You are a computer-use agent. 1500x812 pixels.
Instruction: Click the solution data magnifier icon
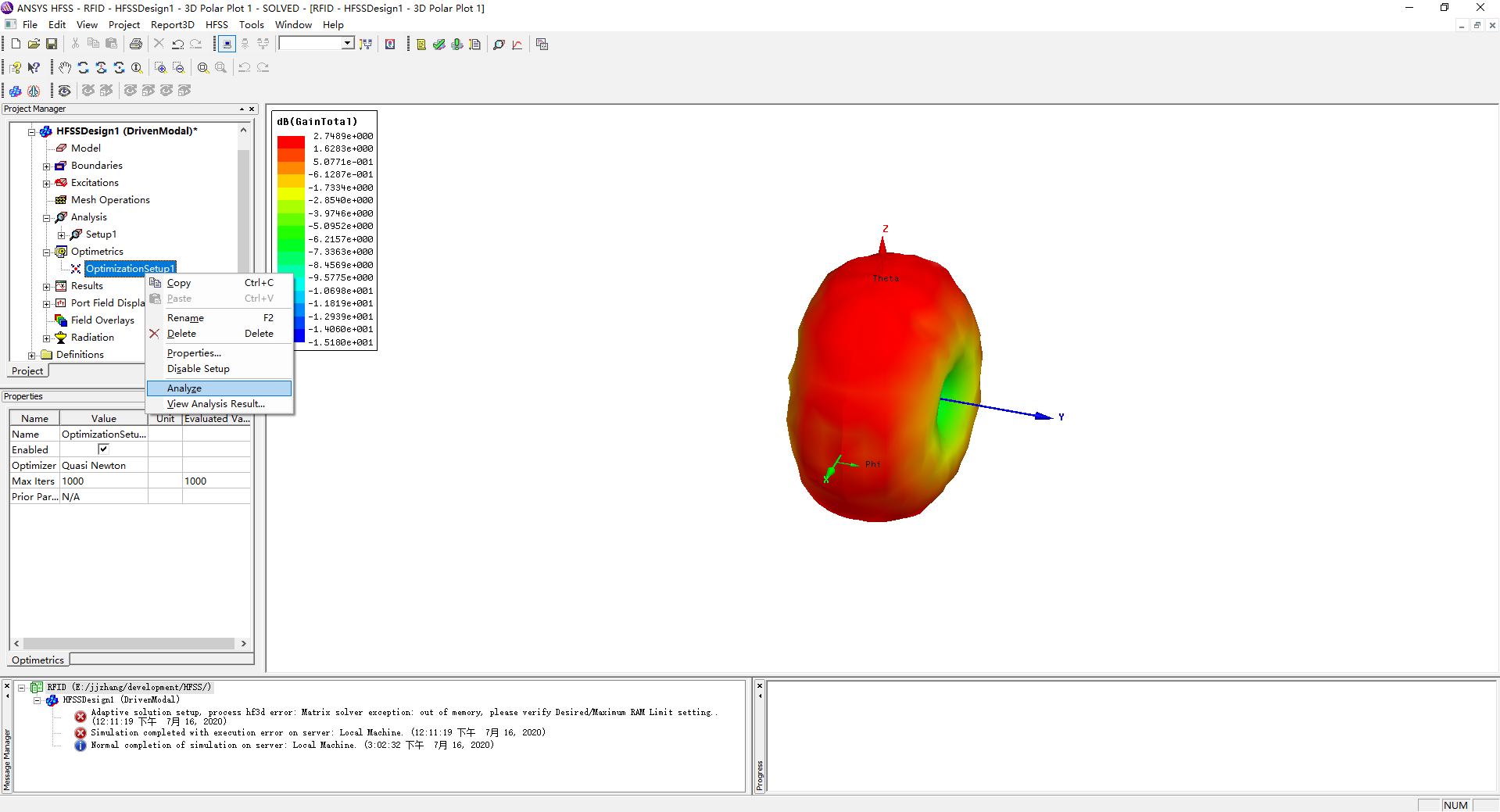(x=499, y=45)
